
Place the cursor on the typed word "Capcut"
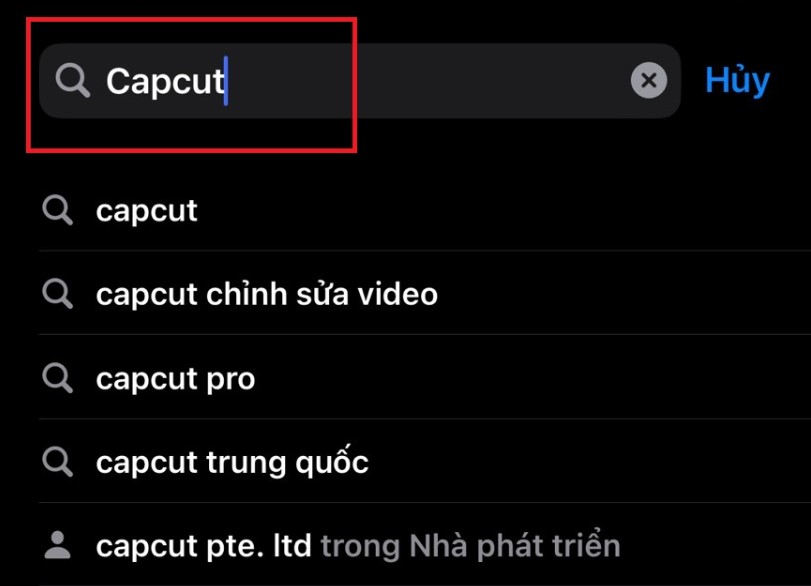tap(164, 81)
